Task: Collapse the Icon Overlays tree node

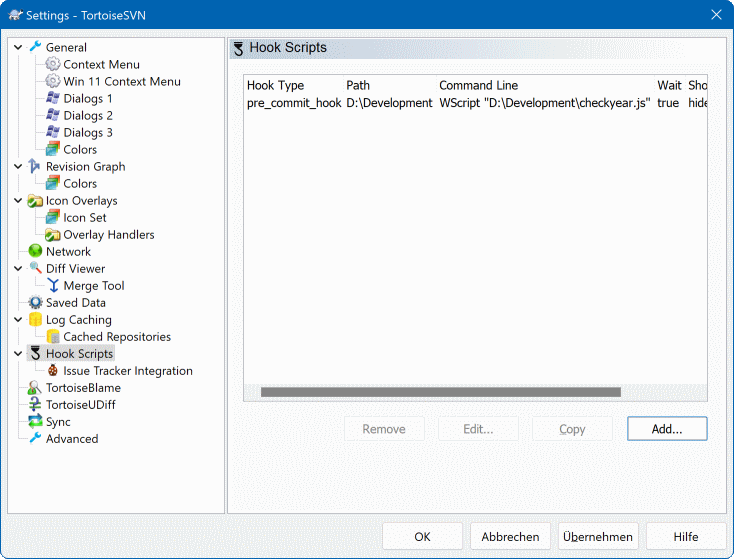Action: 18,200
